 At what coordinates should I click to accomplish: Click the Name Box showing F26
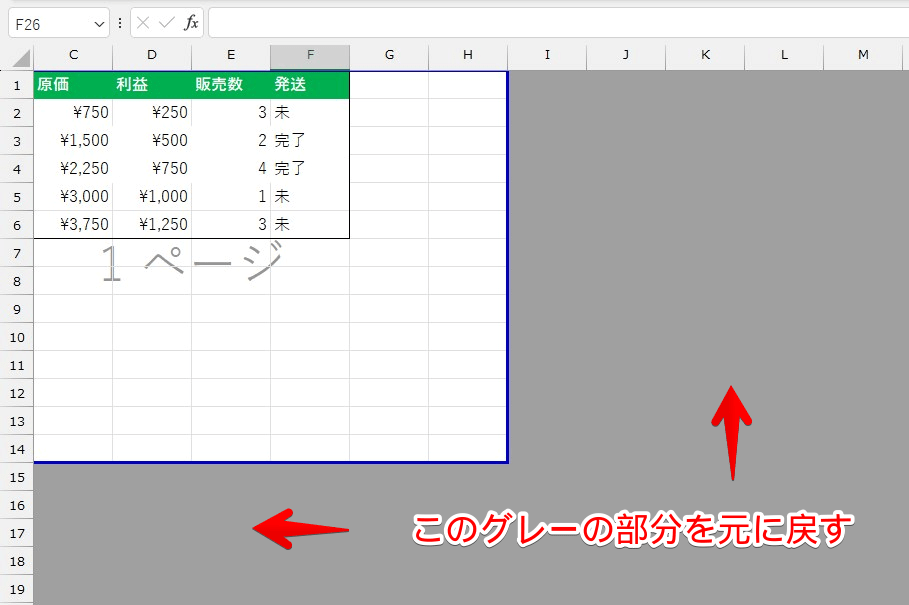(x=48, y=23)
